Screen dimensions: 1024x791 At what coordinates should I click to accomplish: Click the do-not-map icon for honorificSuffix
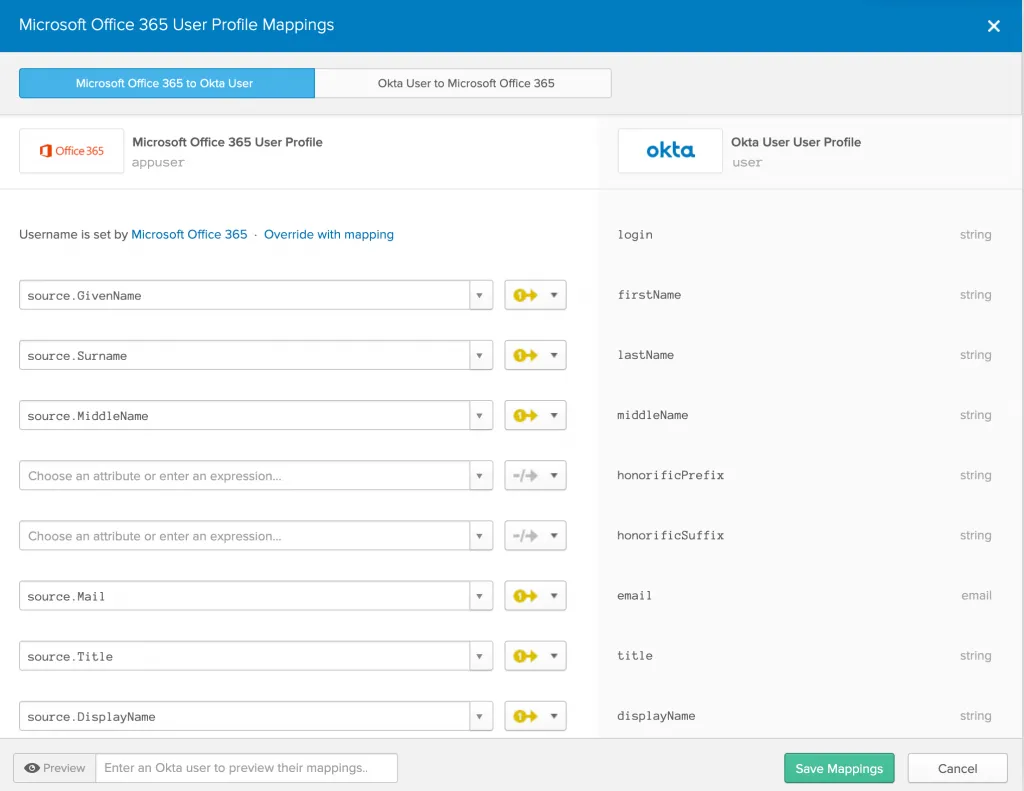pyautogui.click(x=526, y=536)
